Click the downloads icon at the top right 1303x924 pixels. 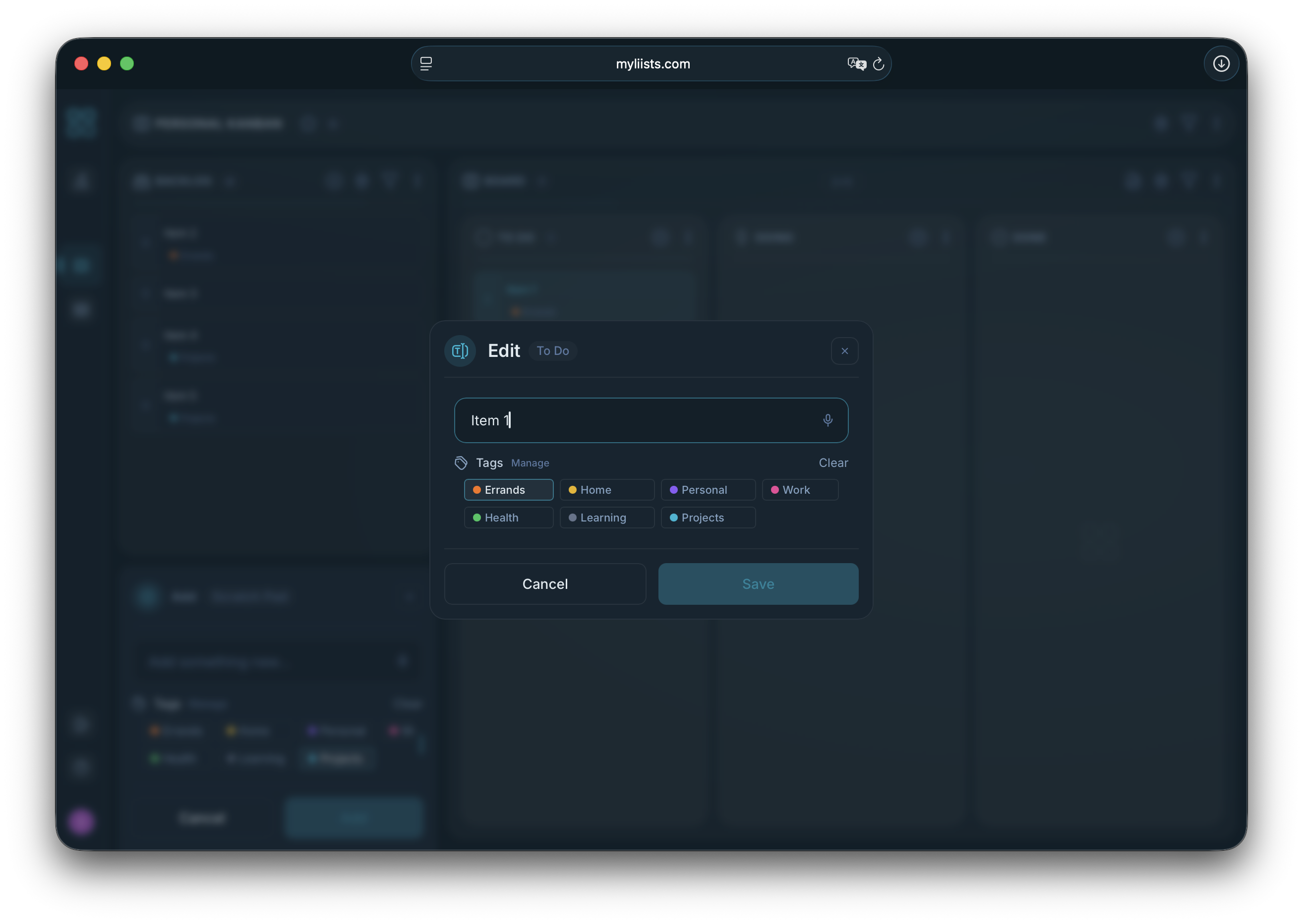point(1221,63)
